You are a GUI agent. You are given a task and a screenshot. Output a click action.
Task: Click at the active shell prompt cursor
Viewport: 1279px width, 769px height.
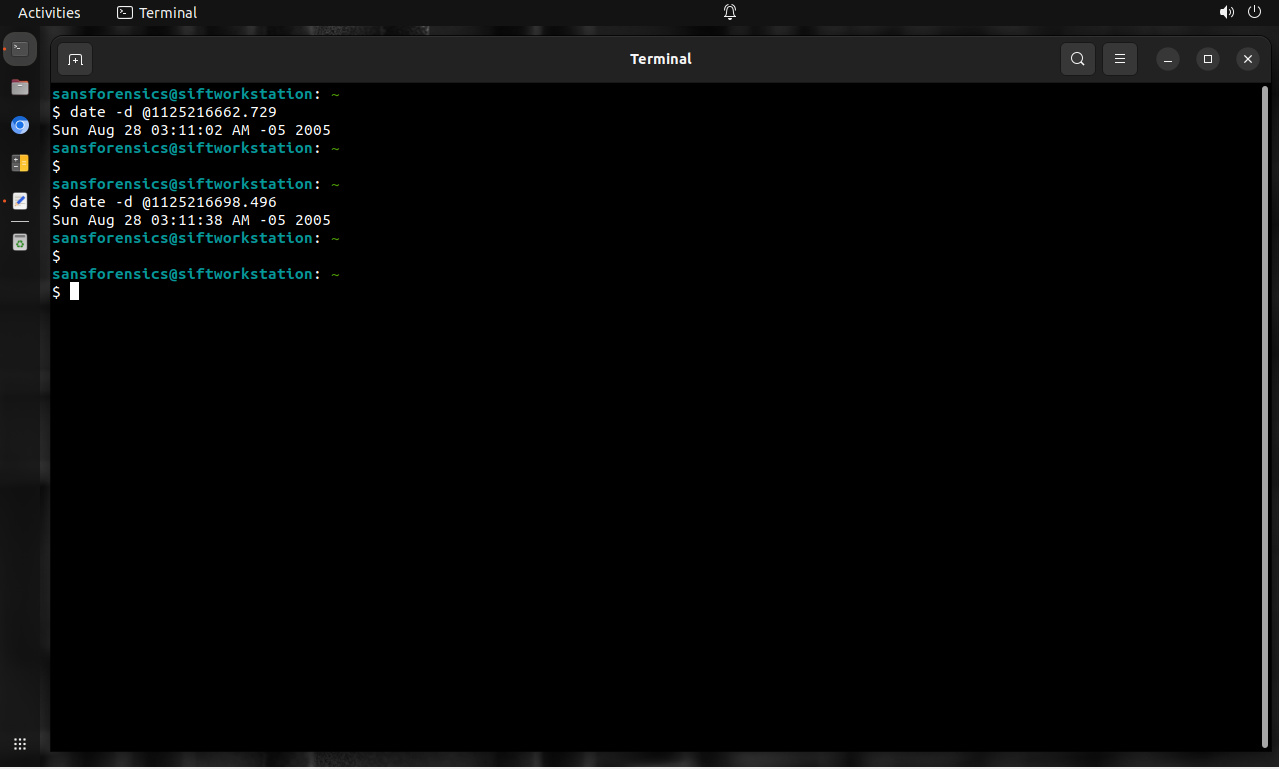(74, 292)
